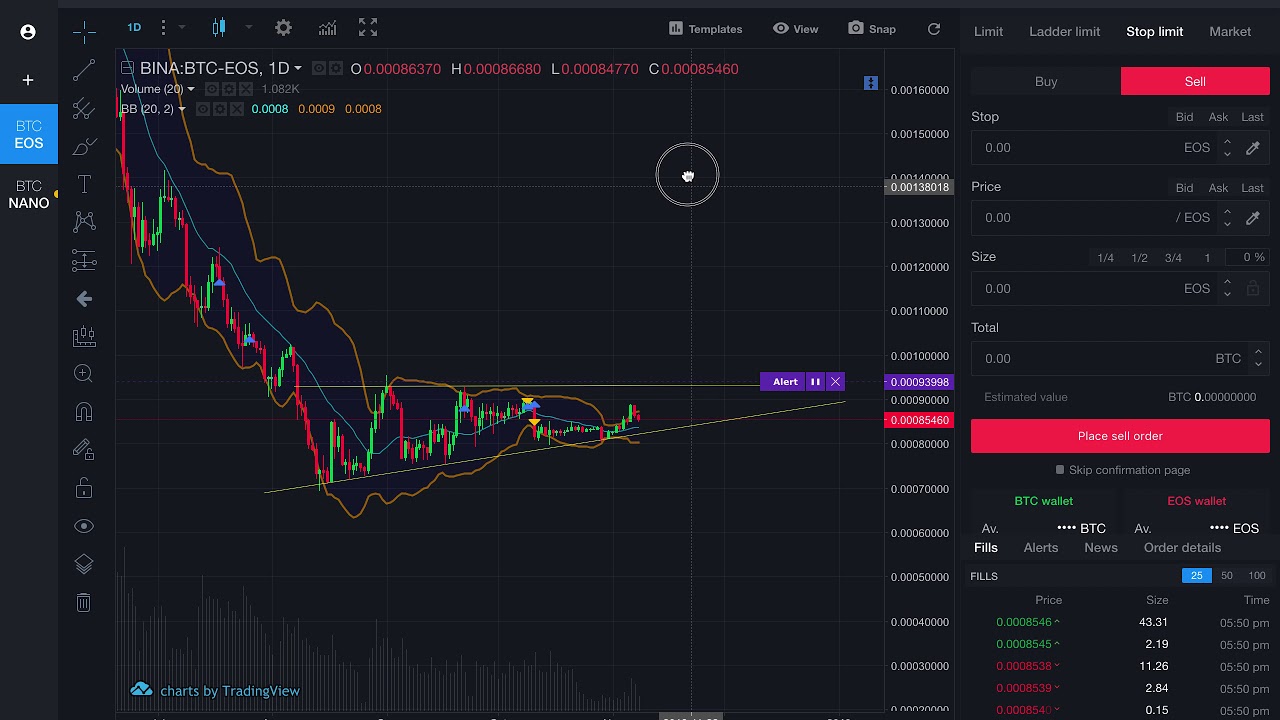Pick limit price from chart with eyedropper
Screen dimensions: 1280x720
pyautogui.click(x=1252, y=218)
